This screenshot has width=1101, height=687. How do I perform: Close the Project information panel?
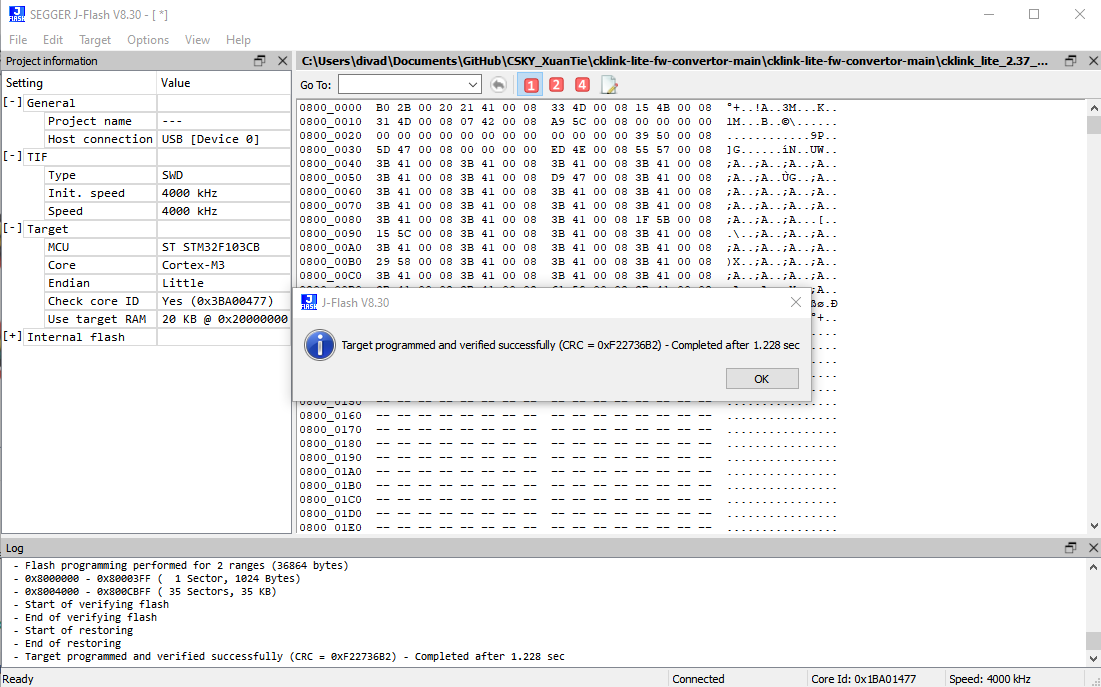tap(282, 61)
